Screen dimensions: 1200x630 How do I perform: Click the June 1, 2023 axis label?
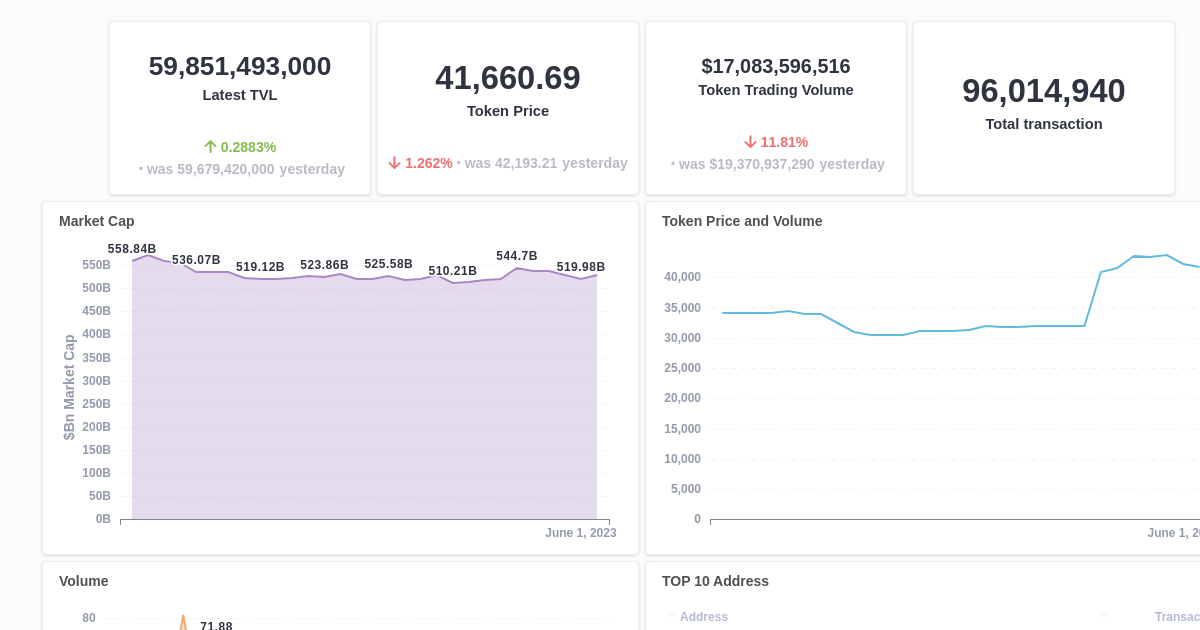581,533
